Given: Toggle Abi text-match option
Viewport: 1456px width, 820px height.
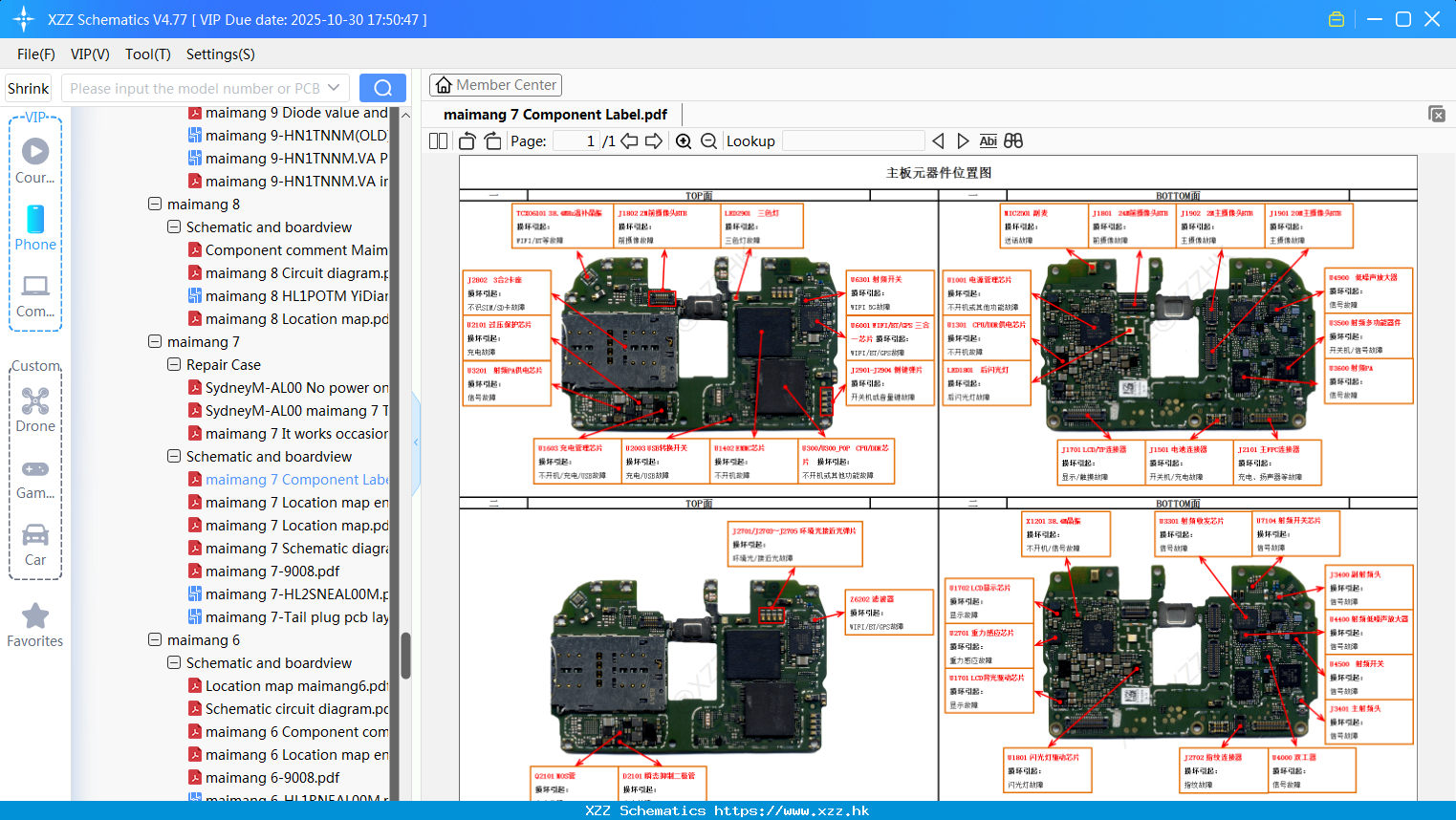Looking at the screenshot, I should pos(988,141).
